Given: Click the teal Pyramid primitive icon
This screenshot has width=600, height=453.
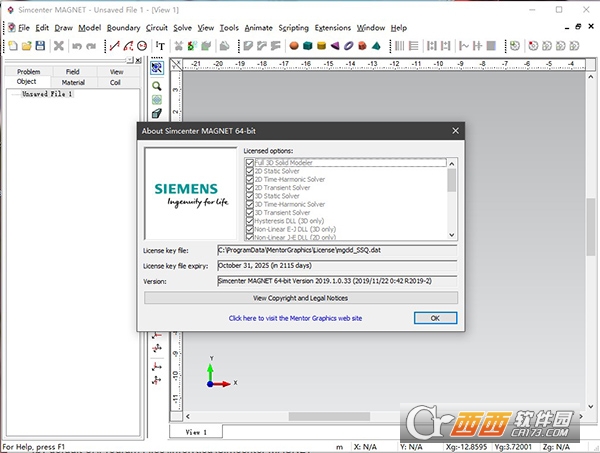Looking at the screenshot, I should coord(376,46).
